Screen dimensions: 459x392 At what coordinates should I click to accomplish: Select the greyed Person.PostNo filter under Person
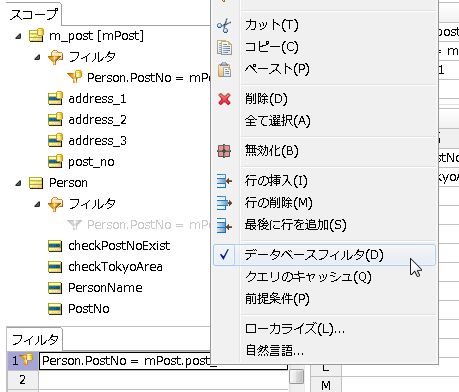(148, 225)
